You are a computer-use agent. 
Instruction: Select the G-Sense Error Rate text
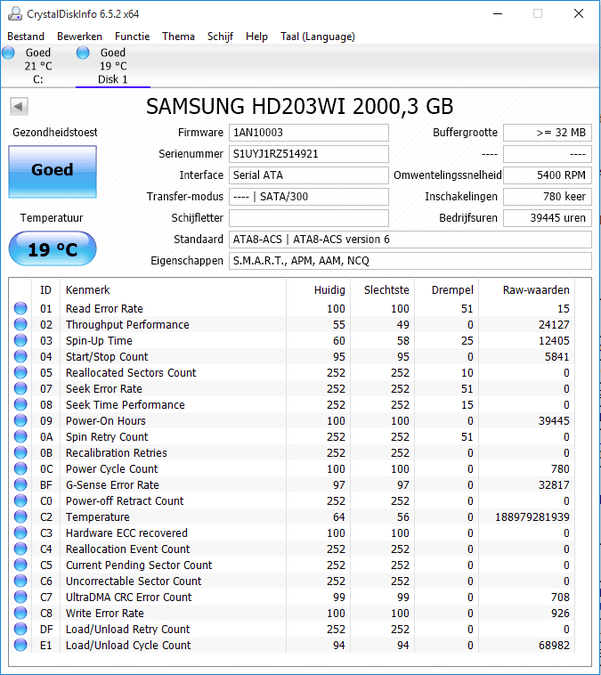pyautogui.click(x=112, y=485)
